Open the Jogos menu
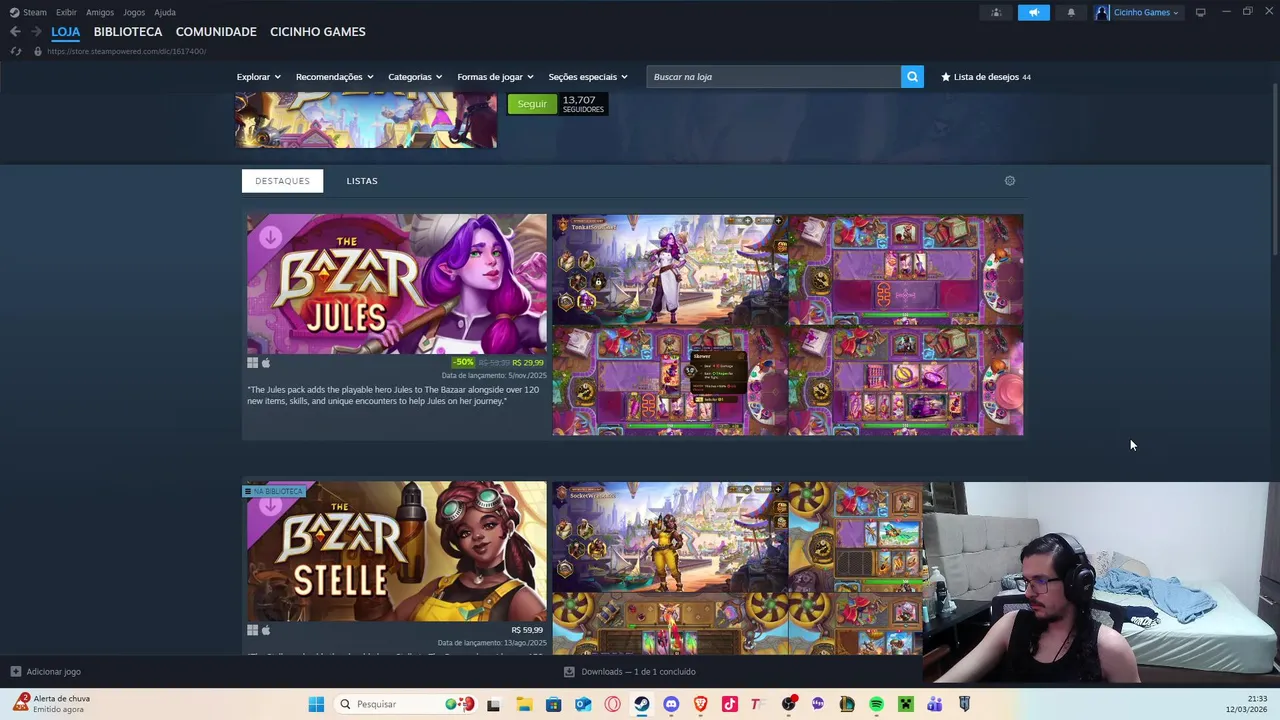Viewport: 1280px width, 720px height. coord(134,12)
